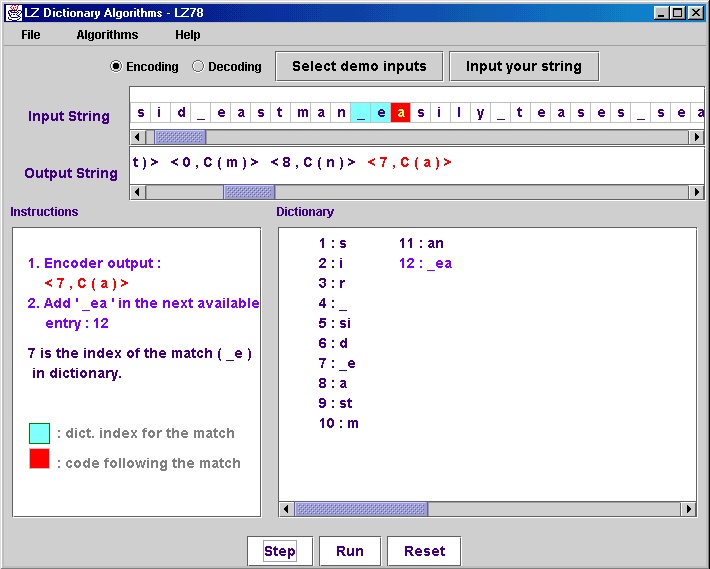Click the 'Input String' label

69,116
